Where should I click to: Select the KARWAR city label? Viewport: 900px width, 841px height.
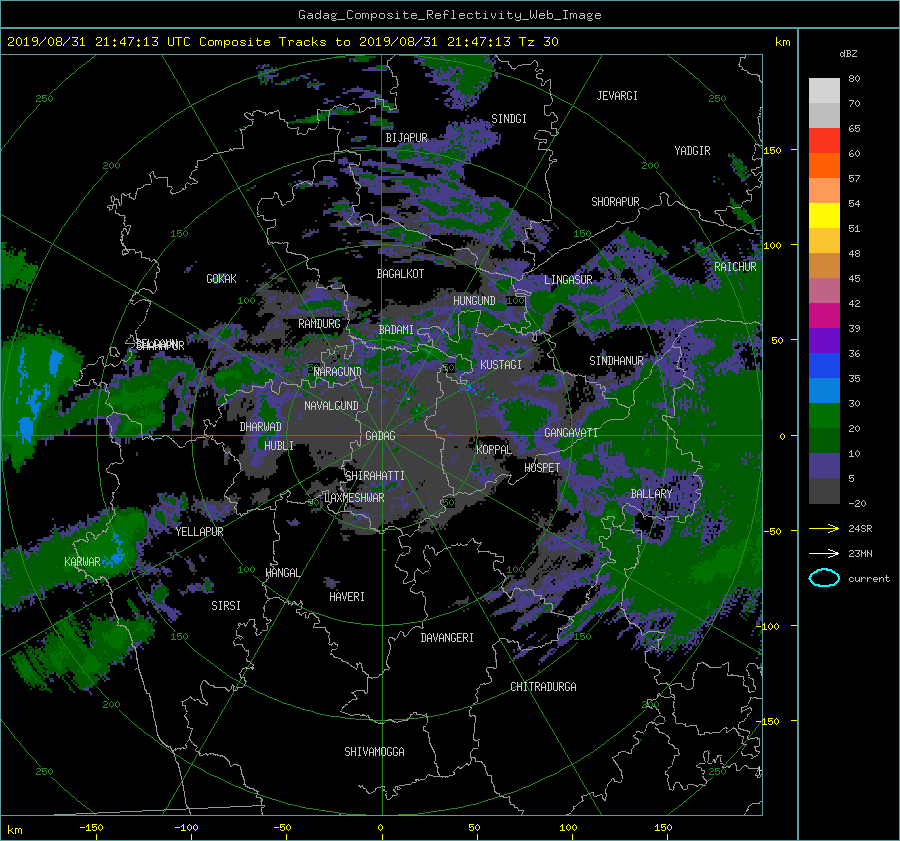coord(82,562)
